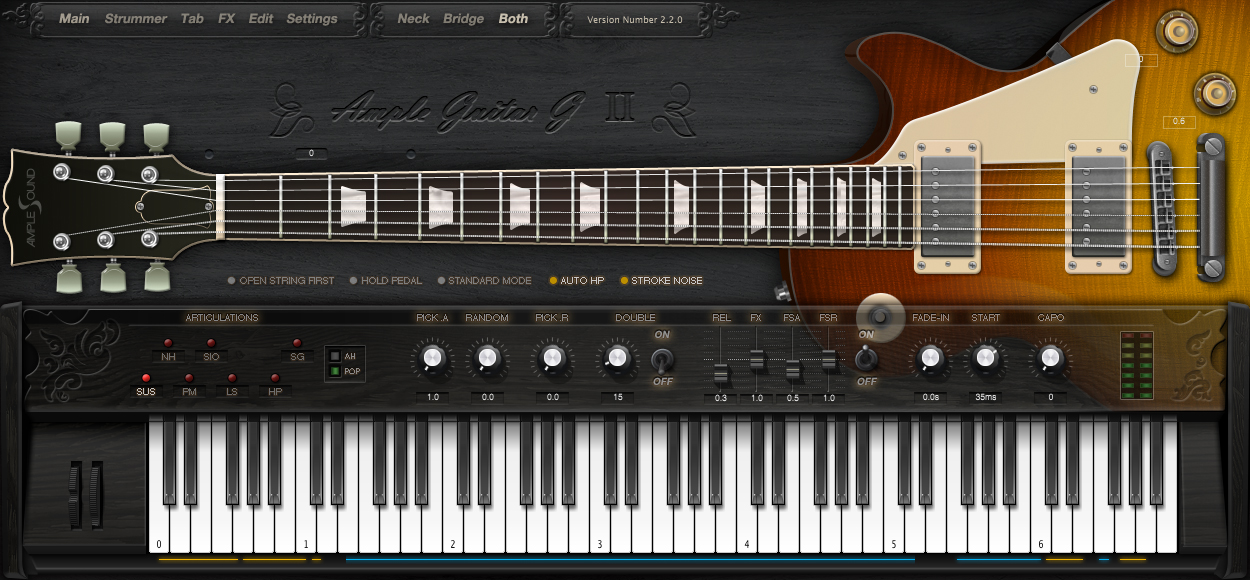The height and width of the screenshot is (580, 1250).
Task: Click the CAPO value field
Action: (x=1050, y=397)
